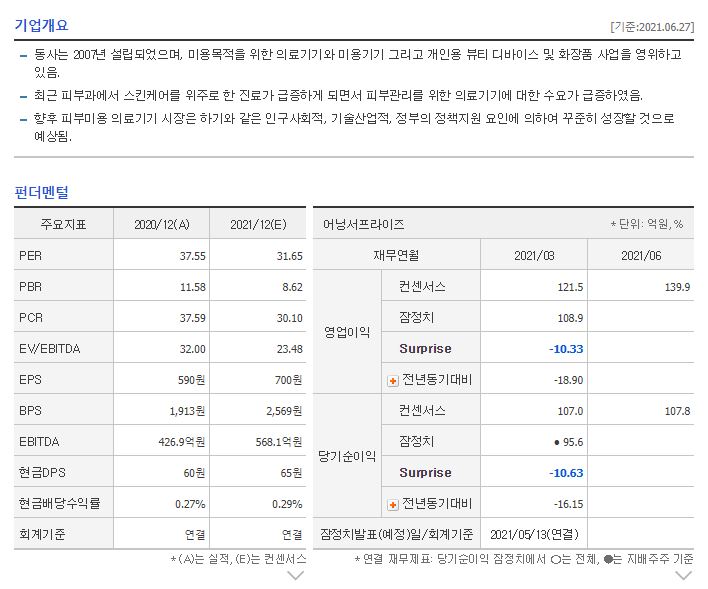Select the 회계기준 row label
Screen dimensions: 708x589
tap(42, 535)
